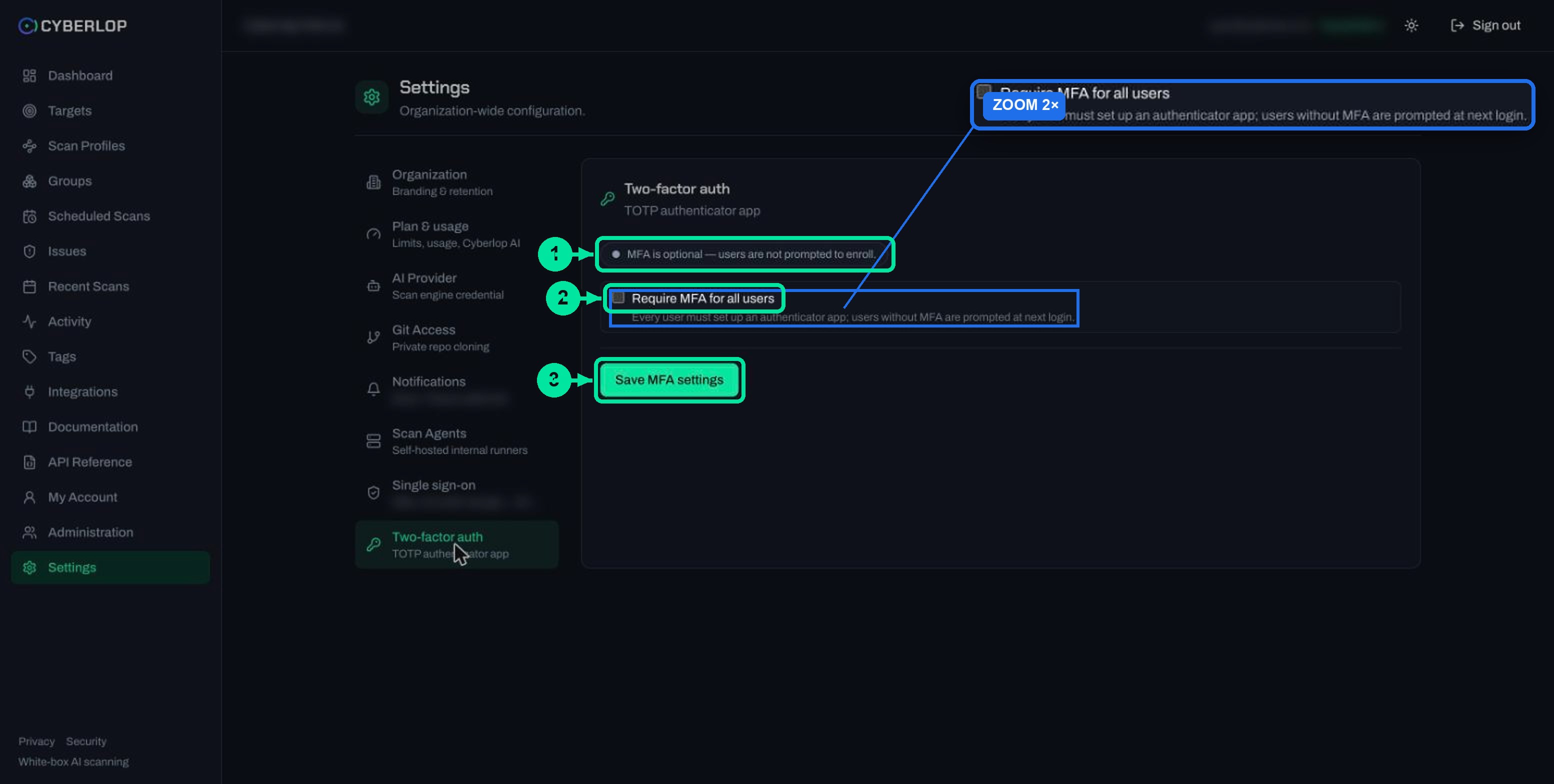Image resolution: width=1554 pixels, height=784 pixels.
Task: Open Single sign-on settings tab
Action: click(456, 492)
